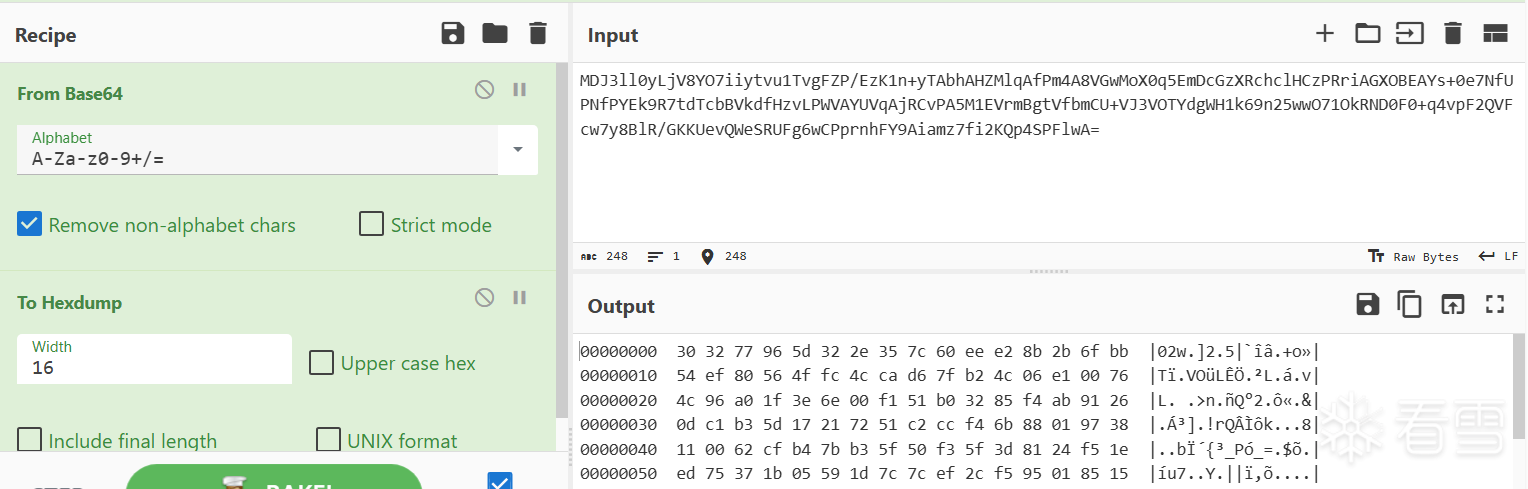This screenshot has width=1528, height=489.
Task: Toggle Remove non-alphabet chars checkbox
Action: pyautogui.click(x=30, y=224)
